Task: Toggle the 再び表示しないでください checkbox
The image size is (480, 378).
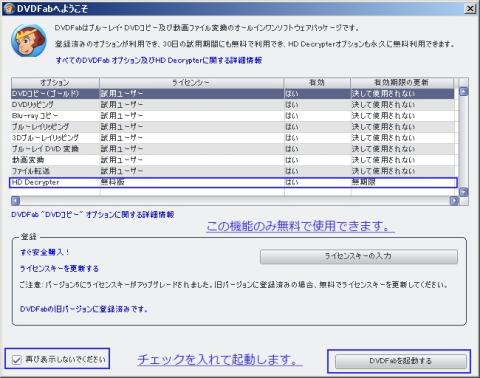Action: tap(16, 360)
